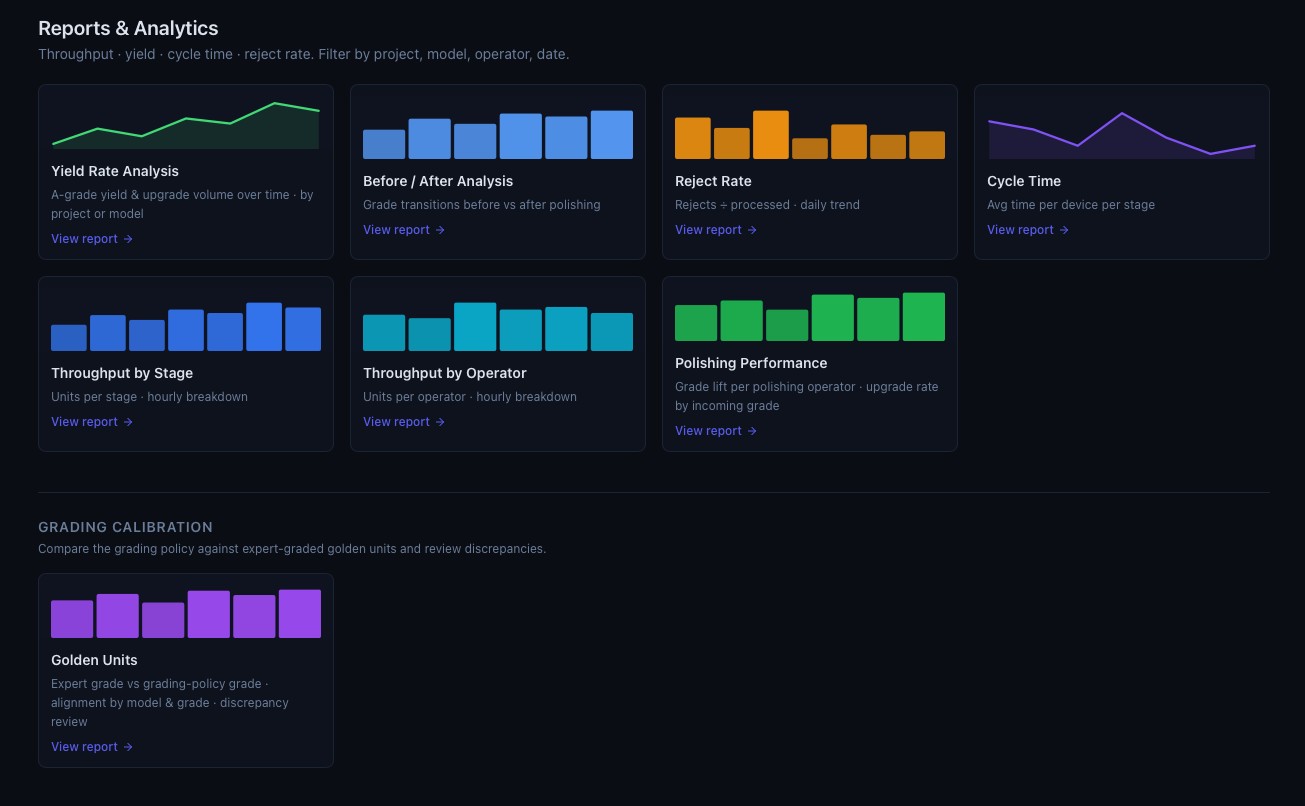This screenshot has width=1305, height=806.
Task: Select the Yield Rate Analysis card title
Action: (115, 171)
